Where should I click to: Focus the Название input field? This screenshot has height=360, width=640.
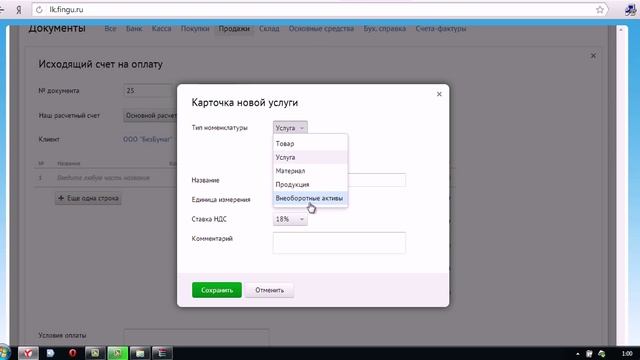click(x=377, y=180)
